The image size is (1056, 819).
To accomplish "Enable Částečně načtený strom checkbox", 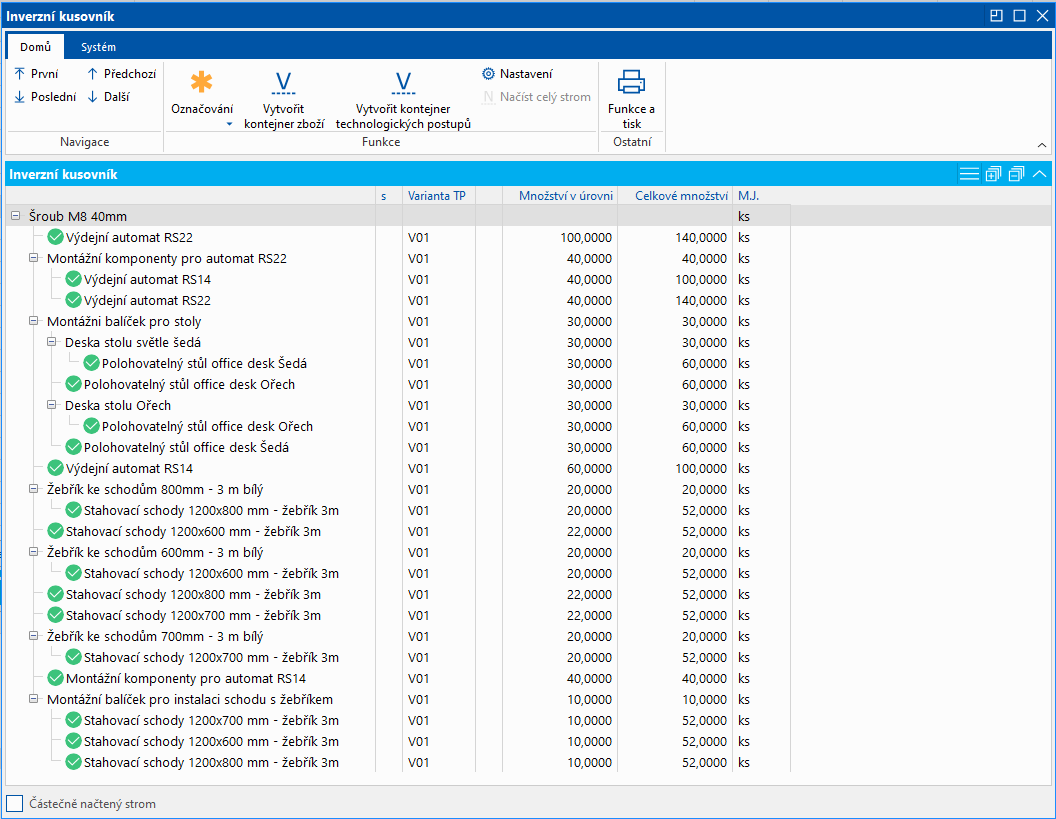I will coord(15,804).
